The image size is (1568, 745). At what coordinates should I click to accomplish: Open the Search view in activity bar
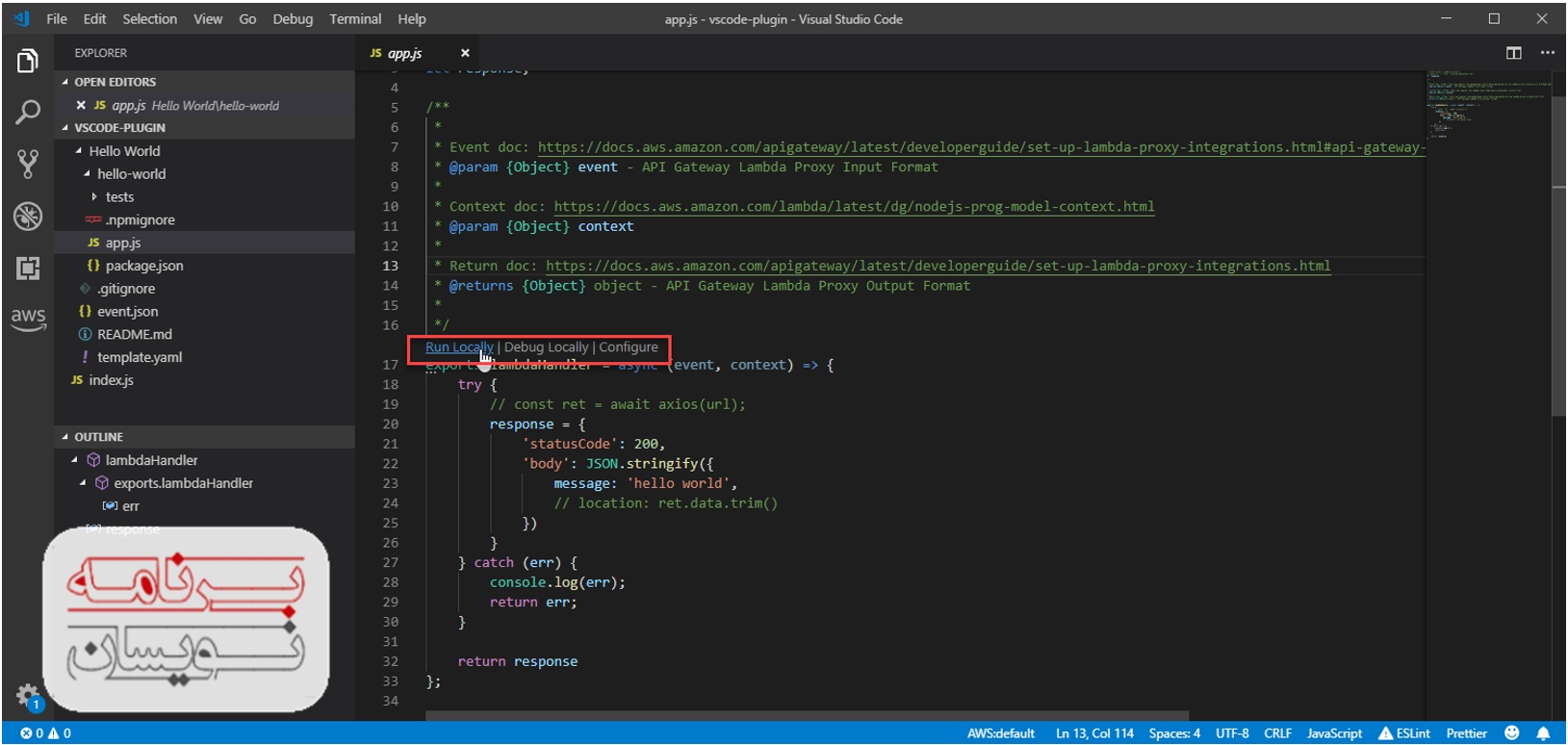28,113
